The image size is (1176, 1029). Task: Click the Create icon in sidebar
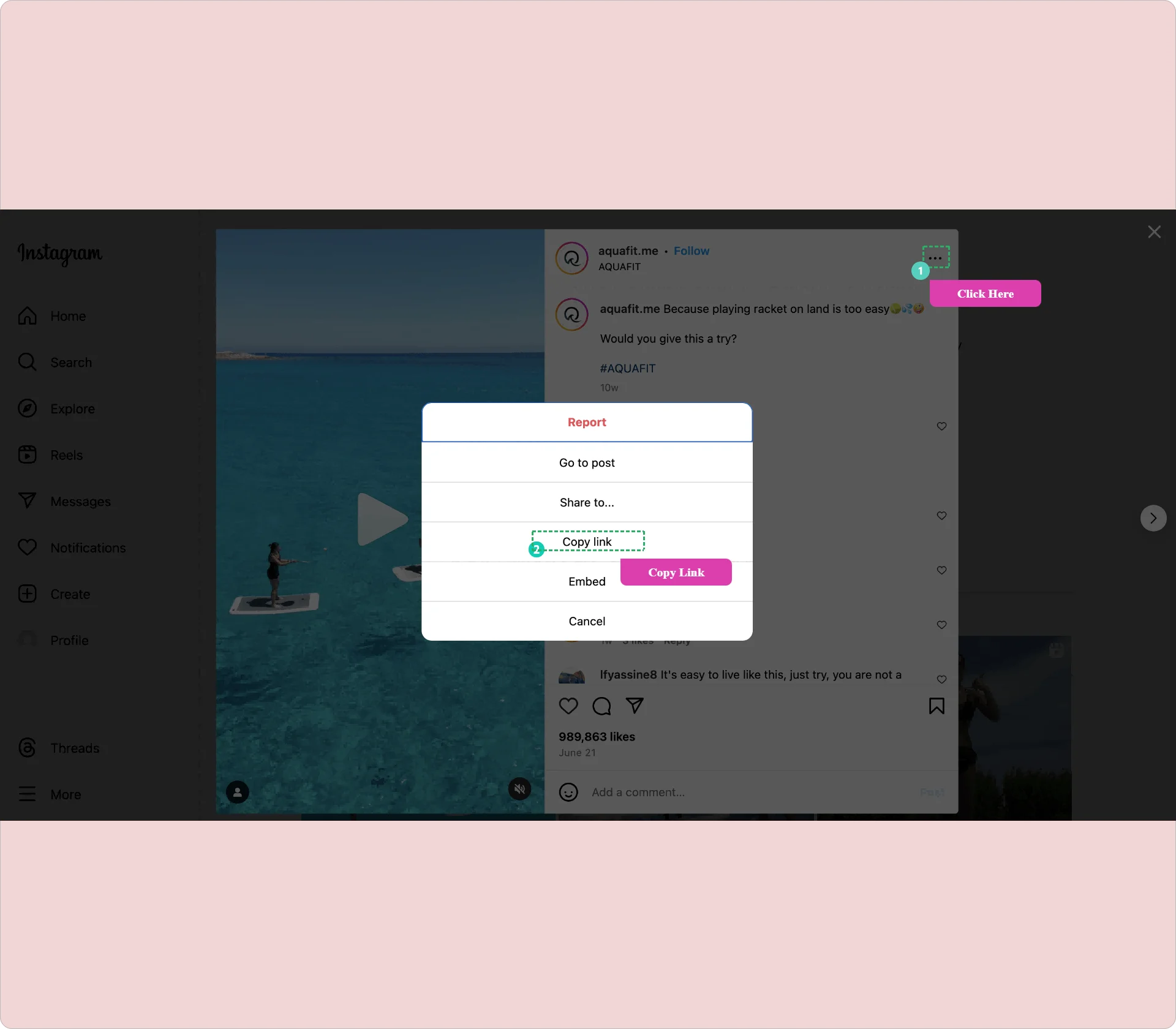27,594
